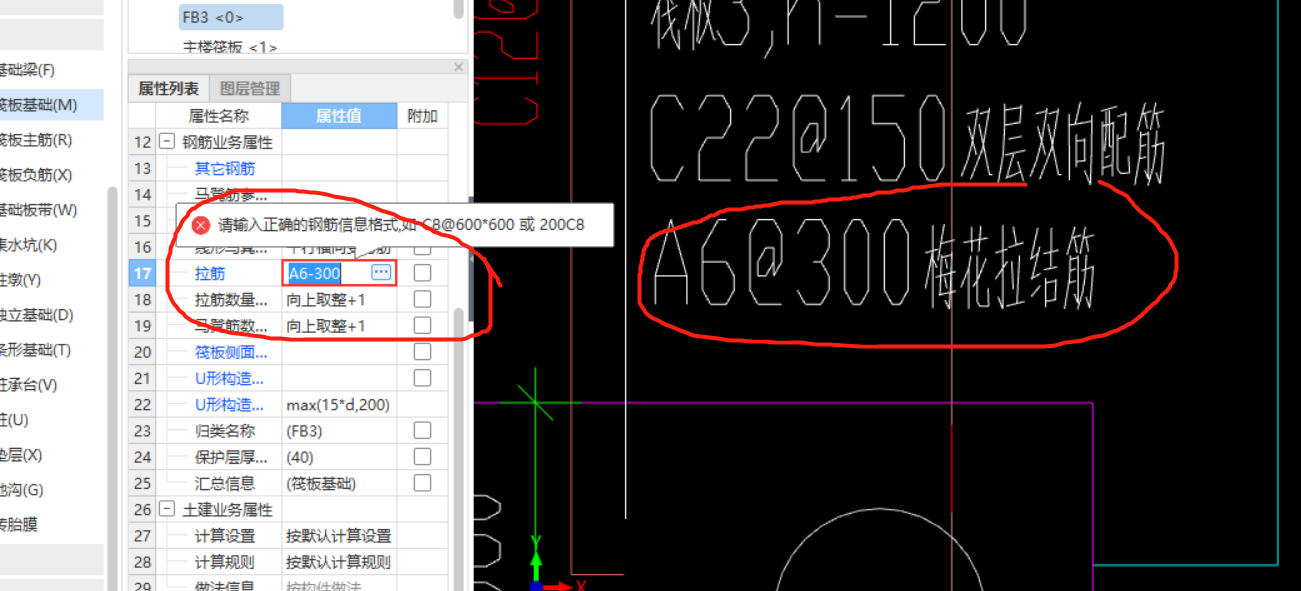Tick the 附加 checkbox for row 20 筏板侧面

click(422, 352)
